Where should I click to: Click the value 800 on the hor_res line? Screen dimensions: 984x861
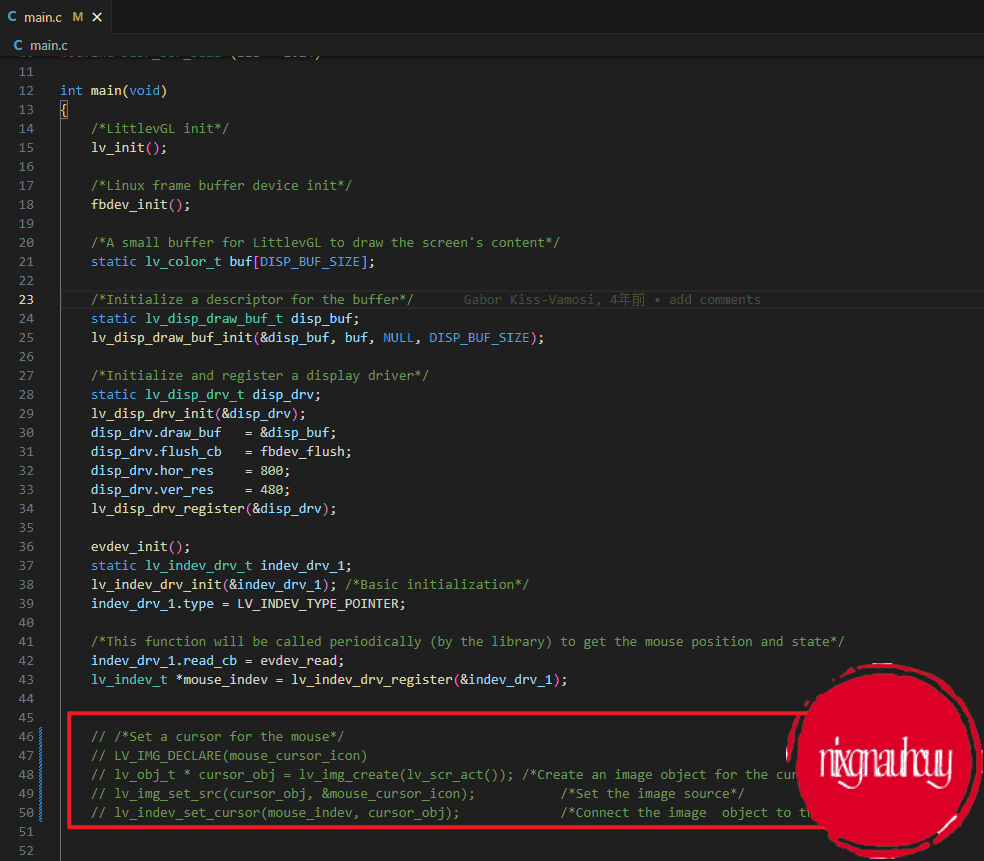click(271, 471)
